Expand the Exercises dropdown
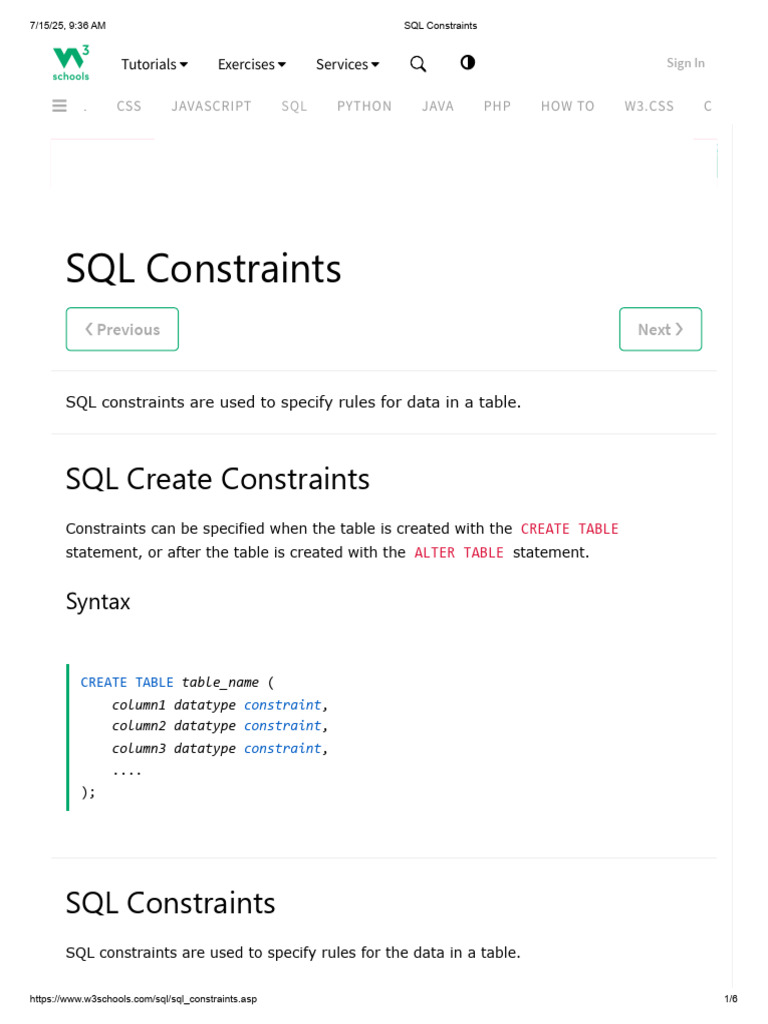Image resolution: width=768 pixels, height=1024 pixels. 251,64
